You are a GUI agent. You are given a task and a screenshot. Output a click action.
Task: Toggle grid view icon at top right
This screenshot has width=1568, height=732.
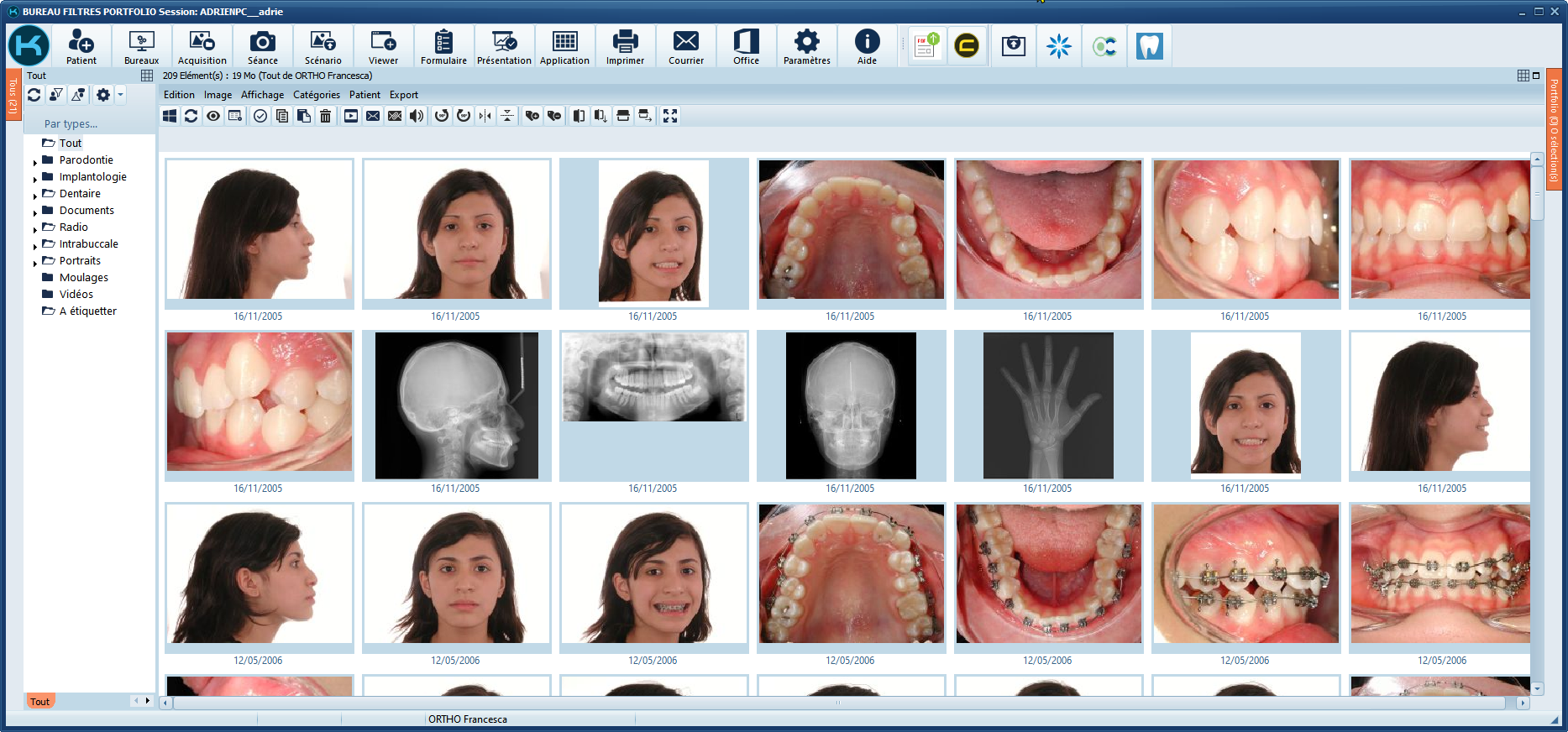1523,76
